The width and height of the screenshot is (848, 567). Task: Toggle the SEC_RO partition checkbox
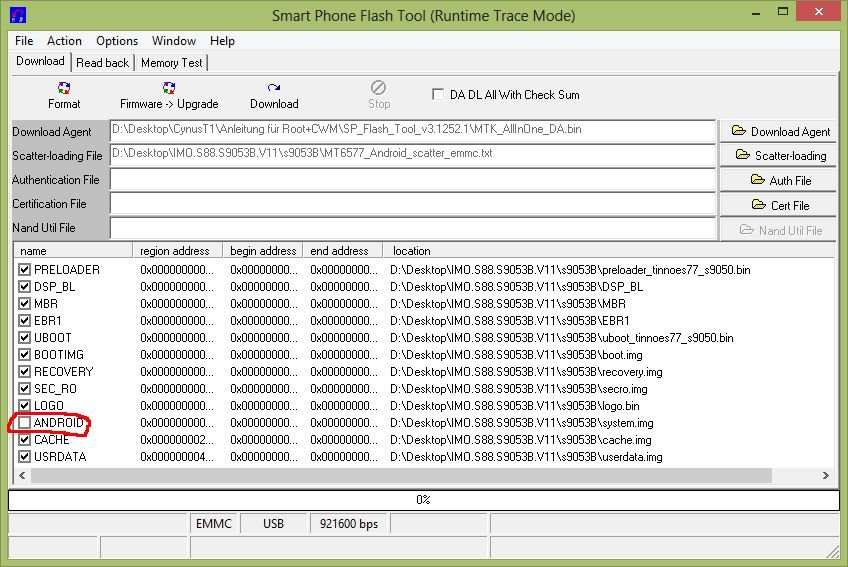coord(24,388)
